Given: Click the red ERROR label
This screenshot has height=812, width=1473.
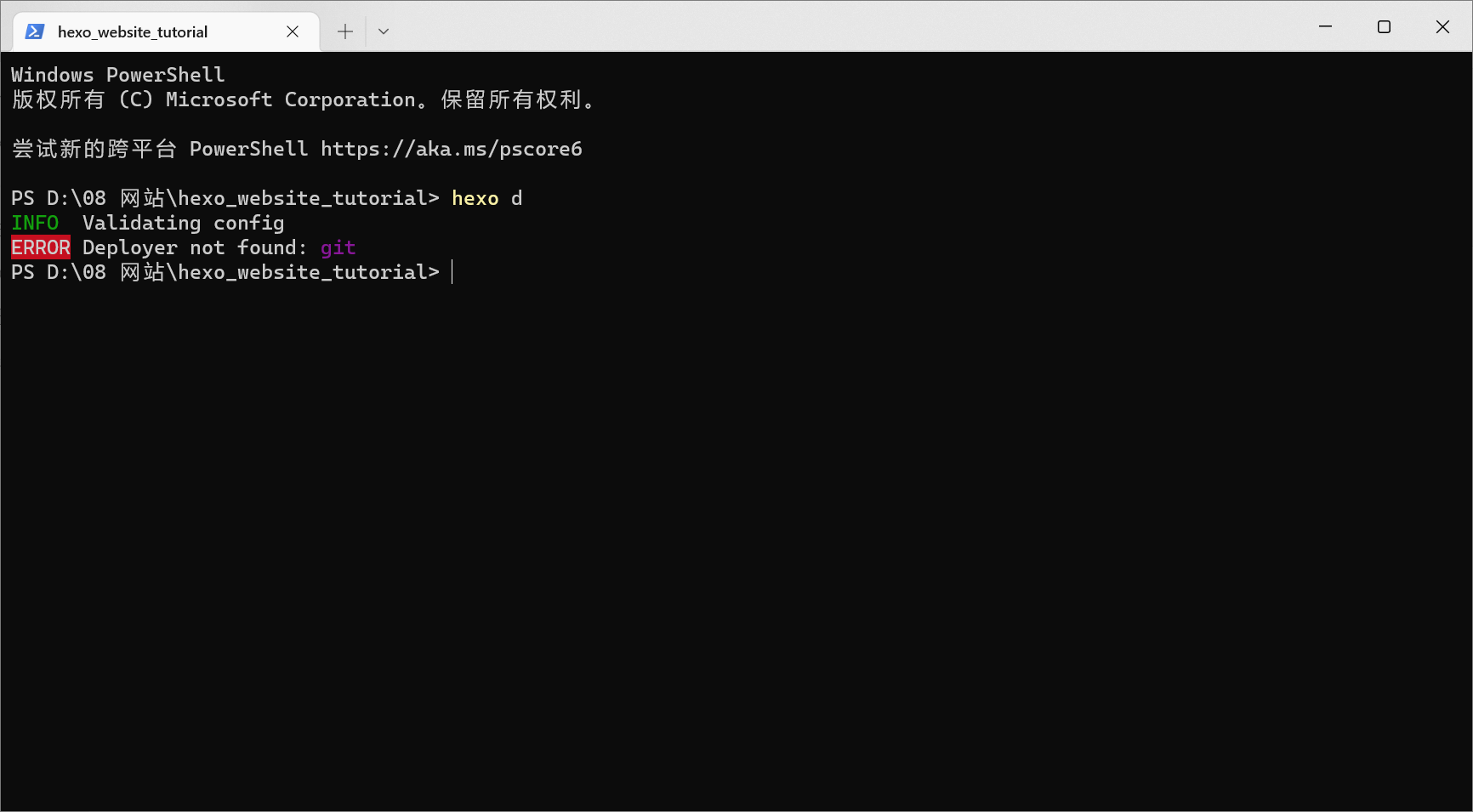Looking at the screenshot, I should [x=41, y=247].
